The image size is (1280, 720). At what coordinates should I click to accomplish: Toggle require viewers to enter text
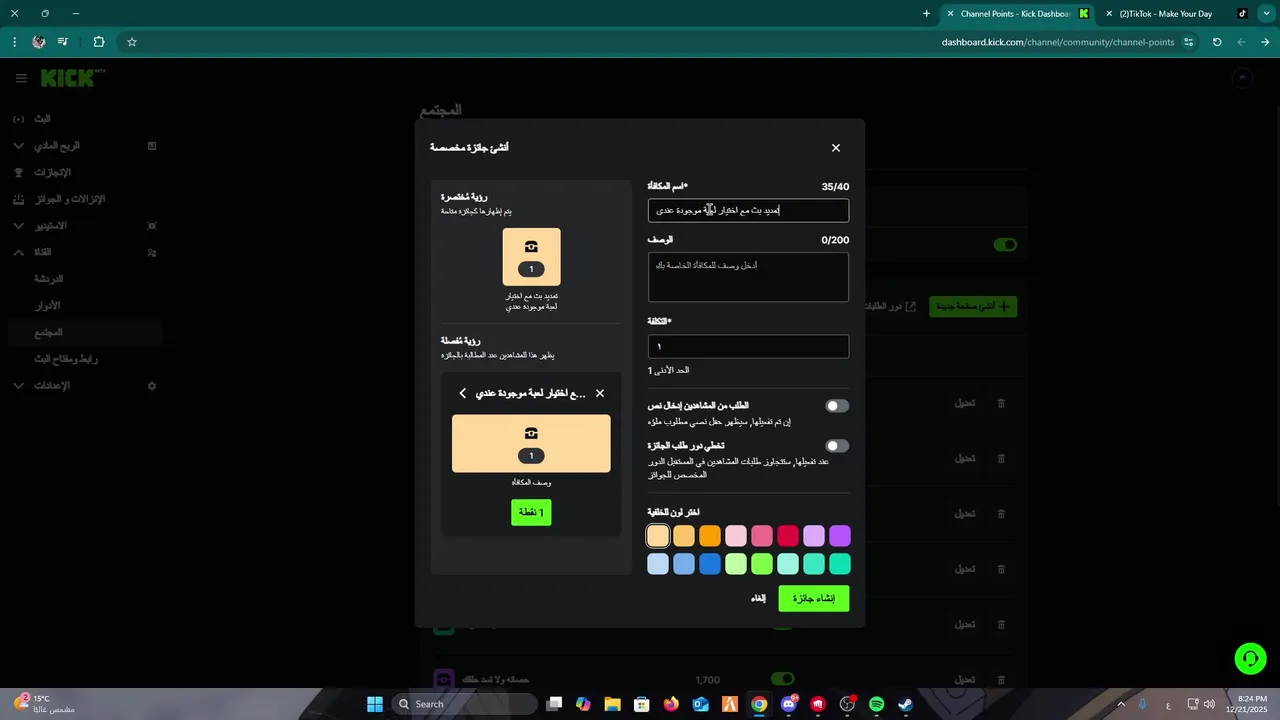(837, 406)
